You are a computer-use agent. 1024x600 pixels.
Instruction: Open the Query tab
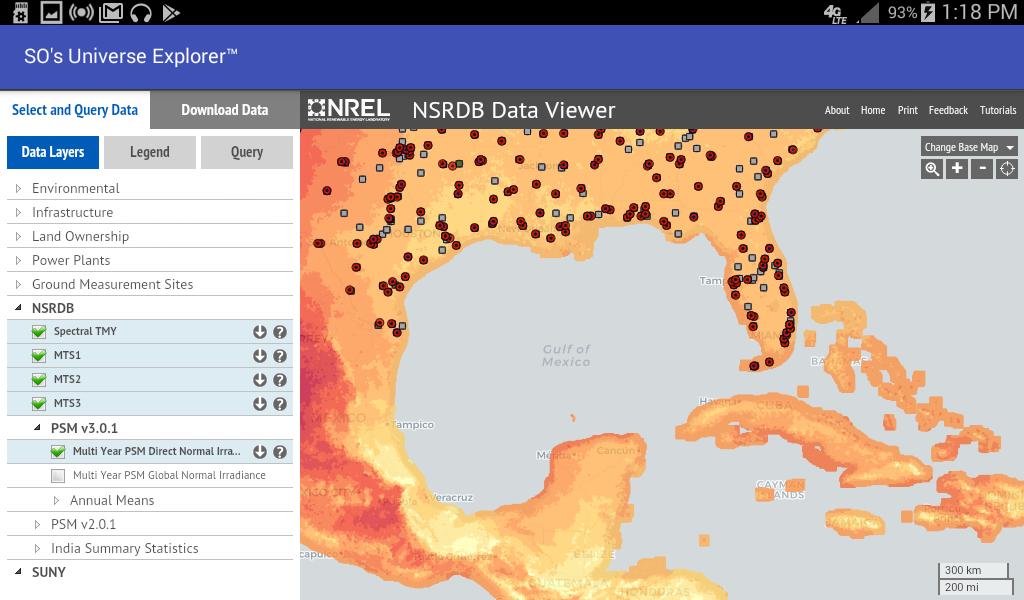pos(247,152)
